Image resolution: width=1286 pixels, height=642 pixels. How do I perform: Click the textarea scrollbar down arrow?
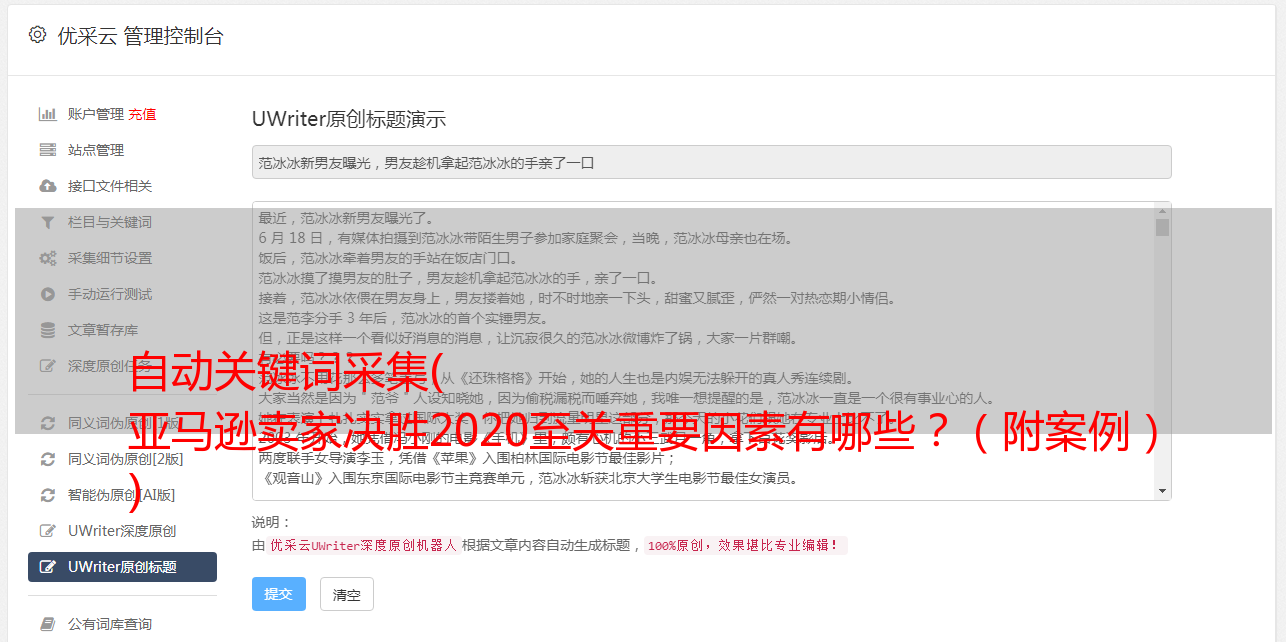pyautogui.click(x=1162, y=491)
